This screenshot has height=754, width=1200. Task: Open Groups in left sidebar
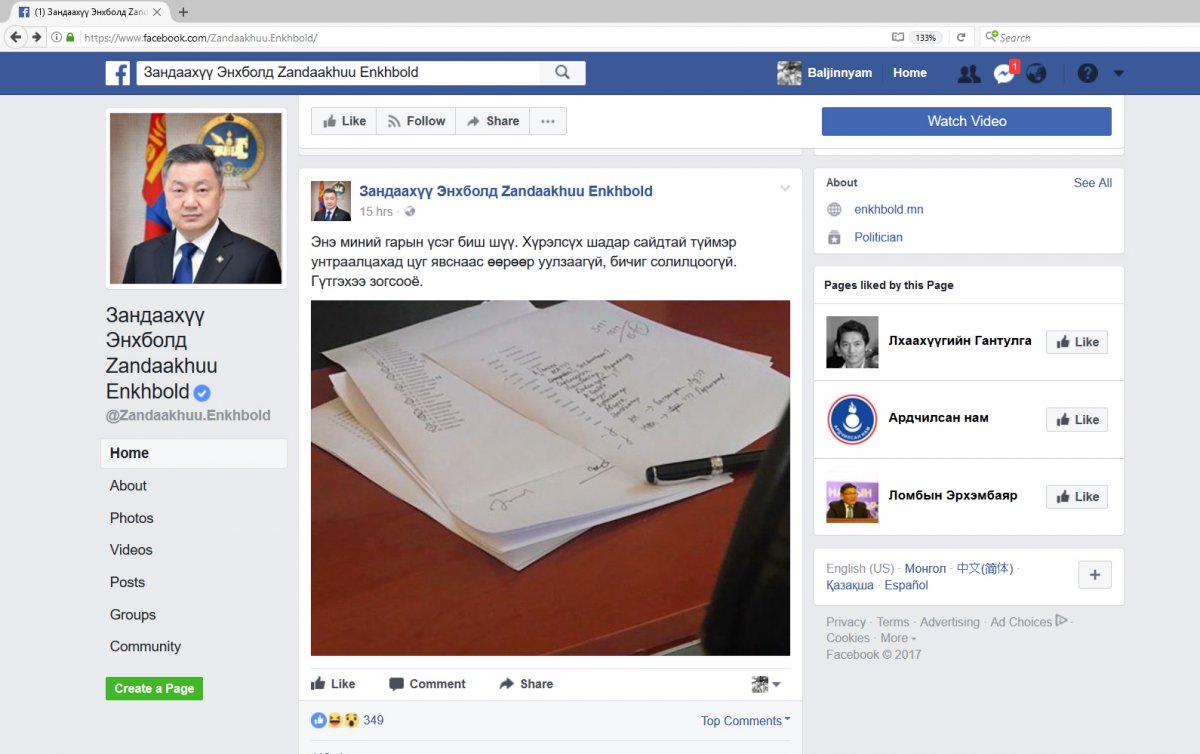pos(133,615)
